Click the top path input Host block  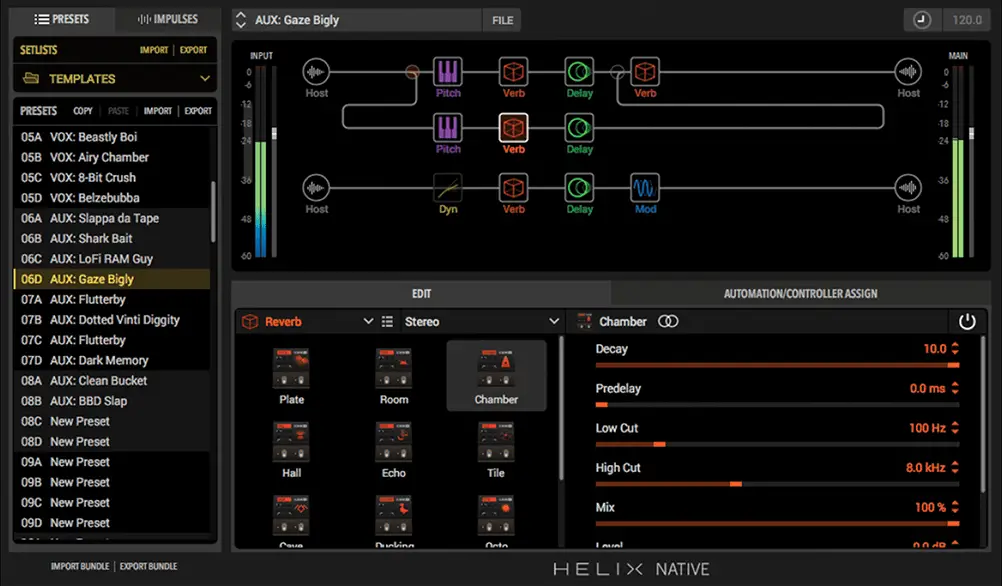point(316,72)
